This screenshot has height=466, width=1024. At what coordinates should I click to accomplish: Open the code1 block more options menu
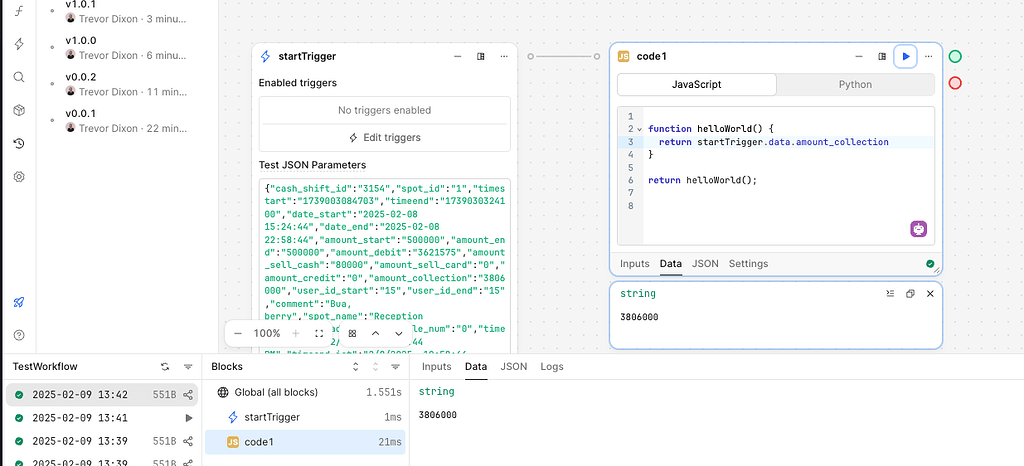[858, 57]
